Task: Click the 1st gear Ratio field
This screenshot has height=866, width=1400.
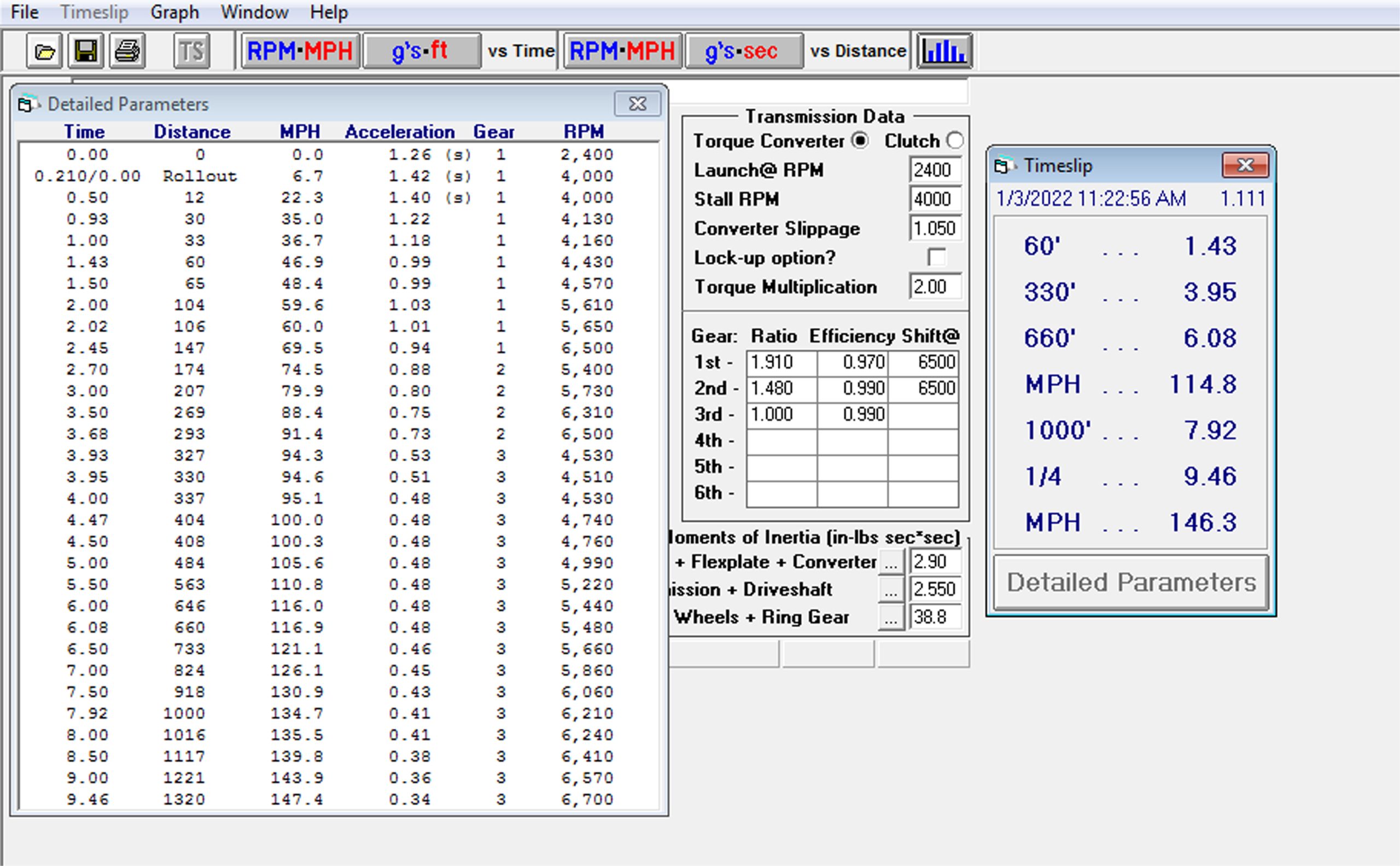Action: point(781,363)
